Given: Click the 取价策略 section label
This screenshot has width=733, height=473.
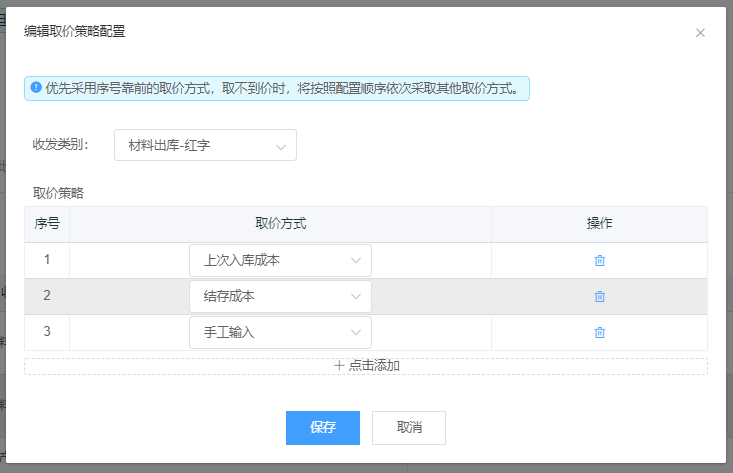Looking at the screenshot, I should [58, 193].
